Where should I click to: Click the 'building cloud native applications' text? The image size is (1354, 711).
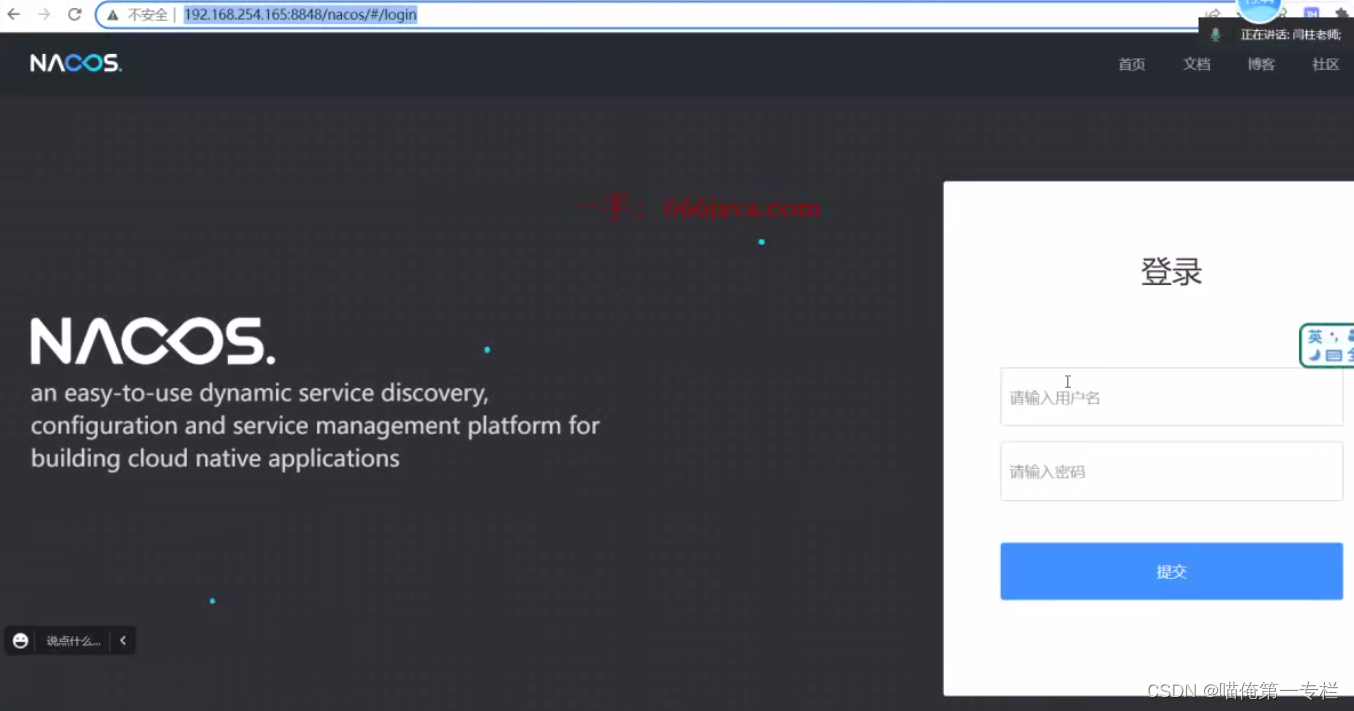tap(215, 459)
